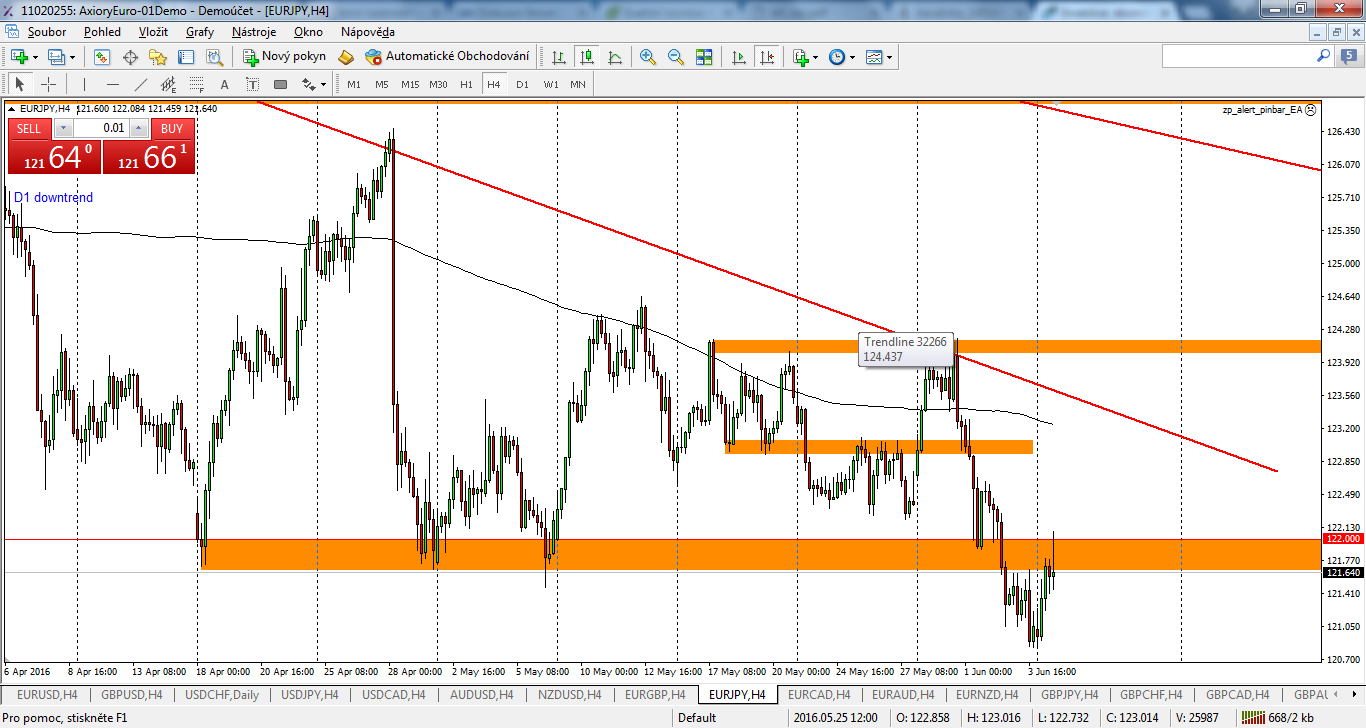This screenshot has width=1366, height=728.
Task: Expand the Profiles dropdown arrow
Action: [73, 57]
